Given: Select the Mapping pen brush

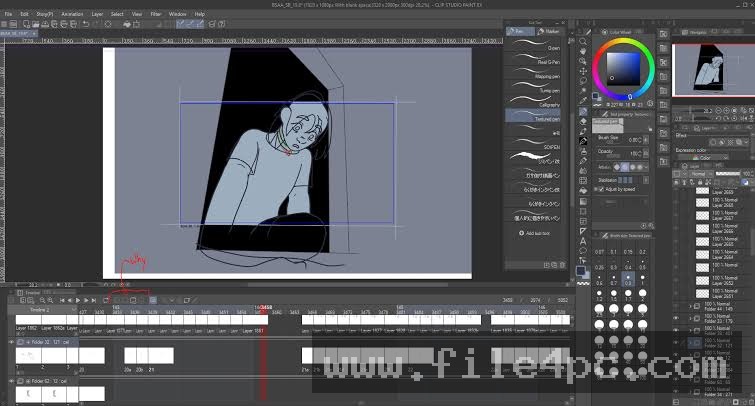Looking at the screenshot, I should (x=533, y=73).
